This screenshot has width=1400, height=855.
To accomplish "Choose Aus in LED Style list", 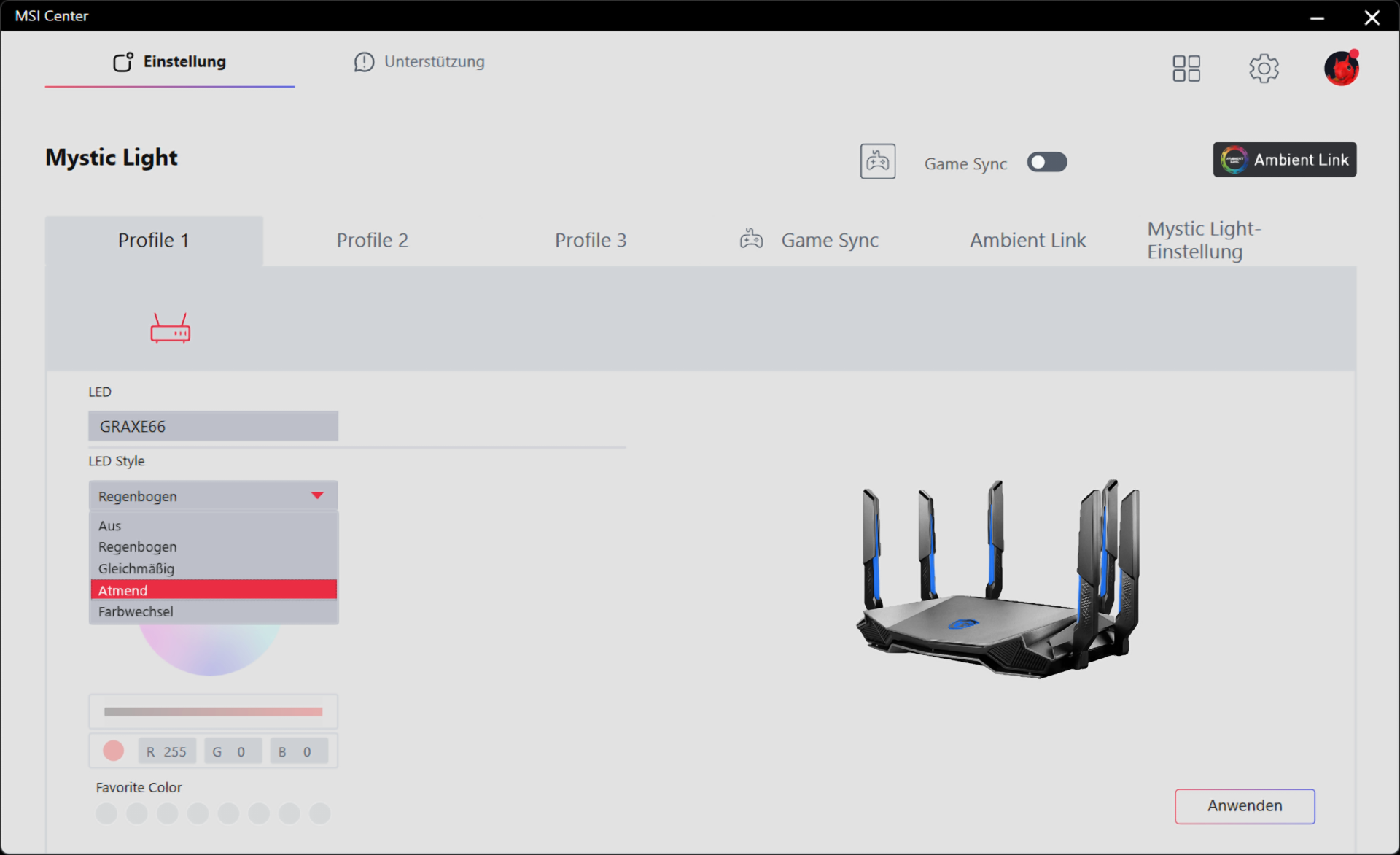I will pyautogui.click(x=214, y=526).
